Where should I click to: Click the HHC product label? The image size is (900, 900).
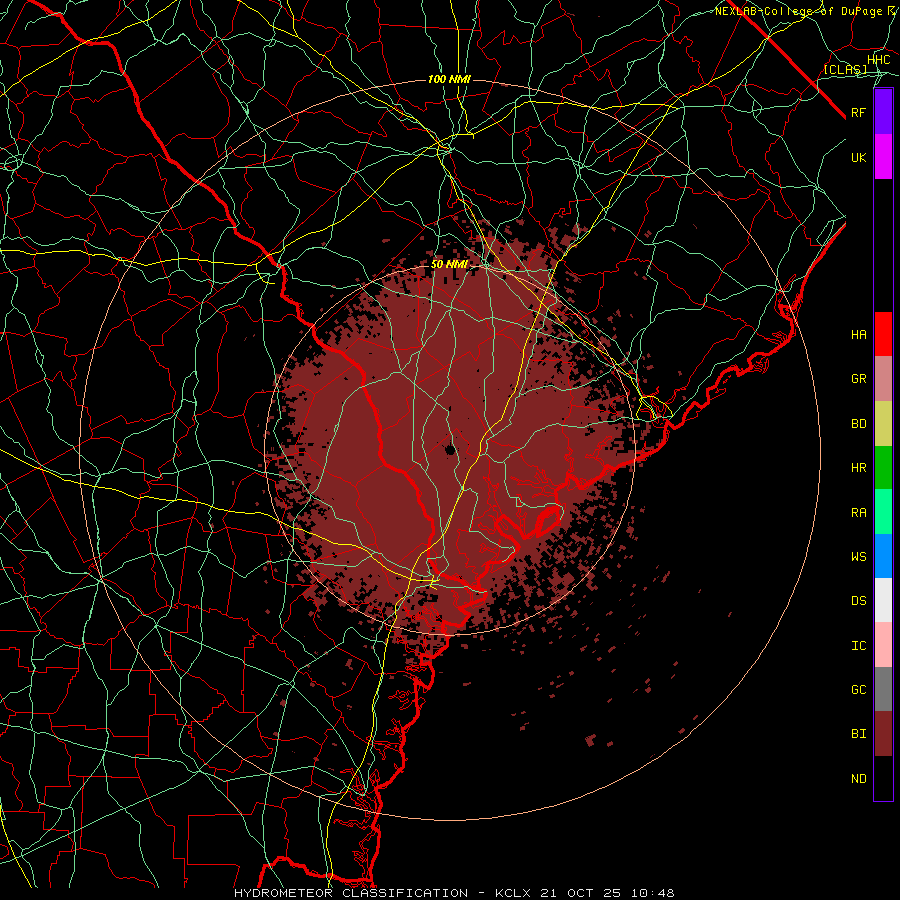[x=879, y=60]
